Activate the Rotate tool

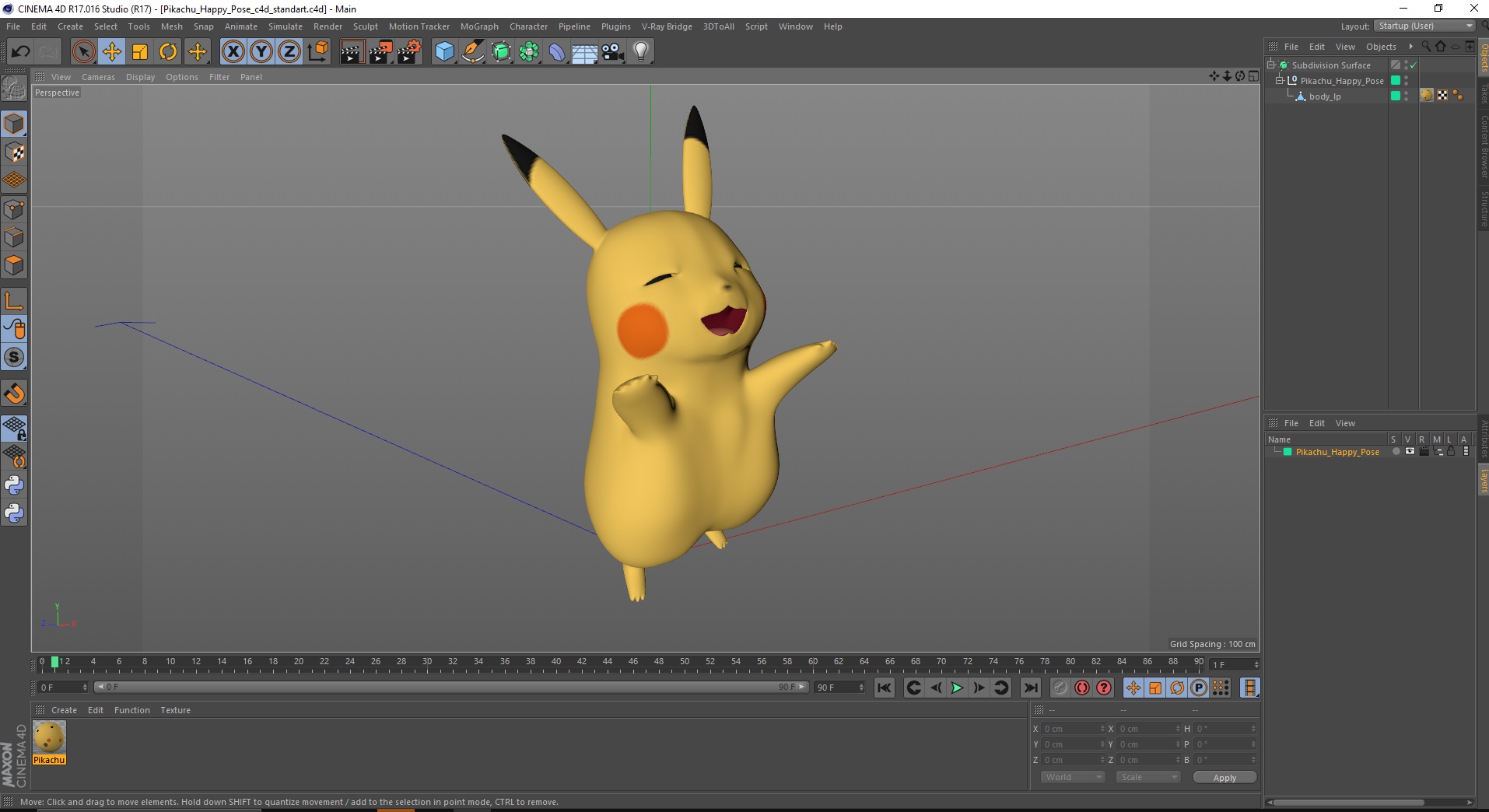(168, 52)
